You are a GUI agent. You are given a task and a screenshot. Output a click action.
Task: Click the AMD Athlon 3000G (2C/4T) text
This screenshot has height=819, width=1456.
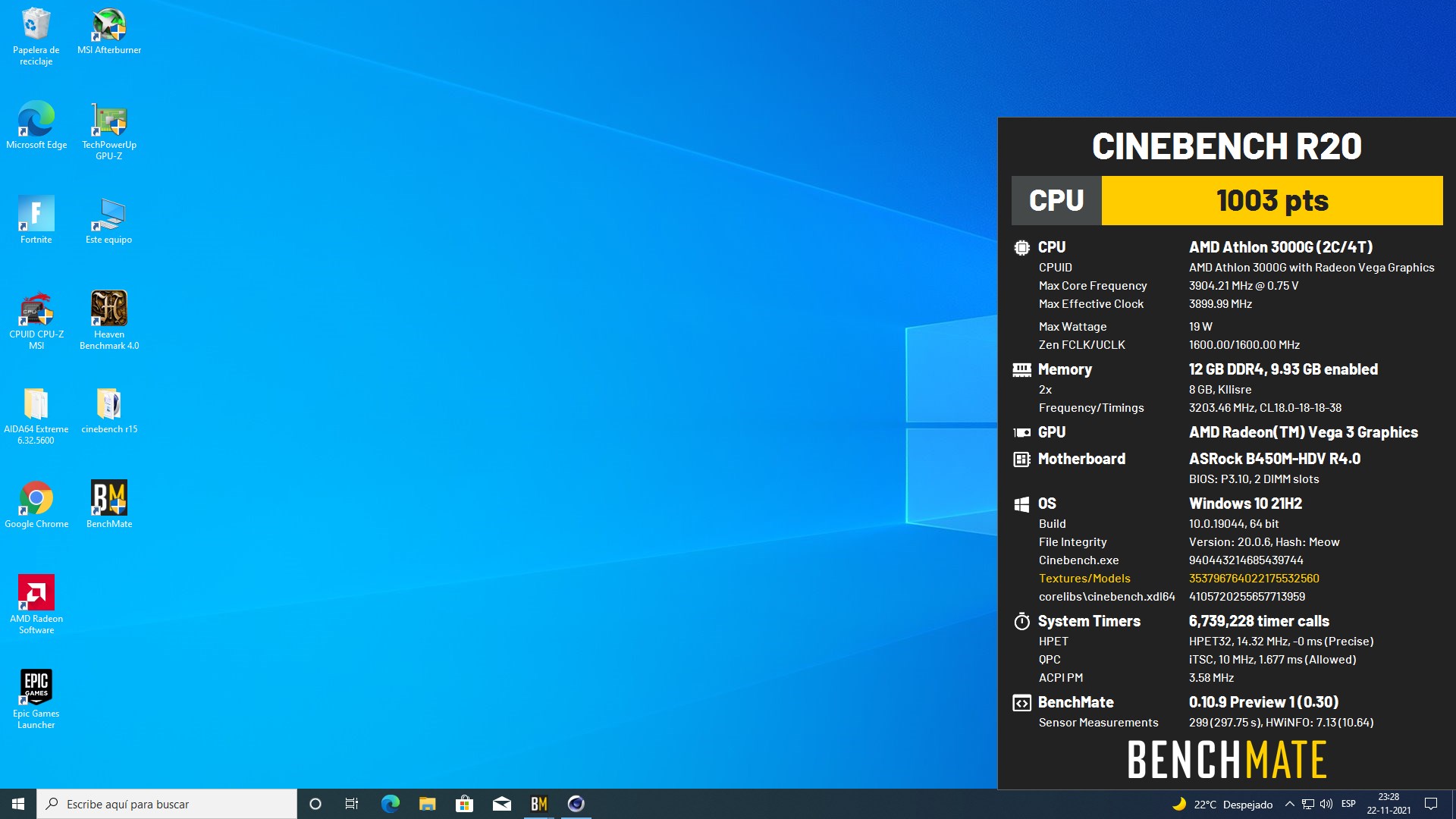click(1281, 247)
